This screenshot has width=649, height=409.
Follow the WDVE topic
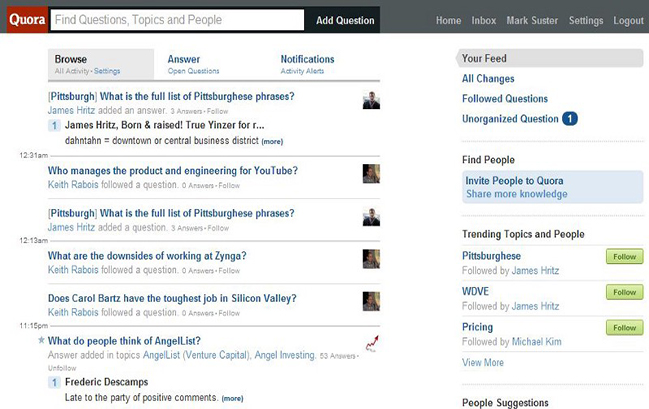625,292
